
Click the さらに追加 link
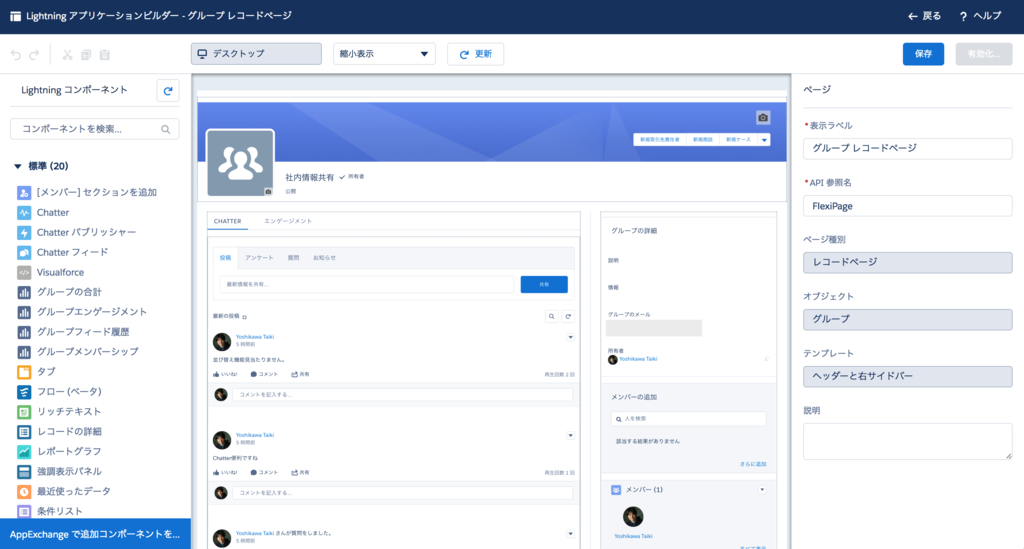click(x=753, y=464)
